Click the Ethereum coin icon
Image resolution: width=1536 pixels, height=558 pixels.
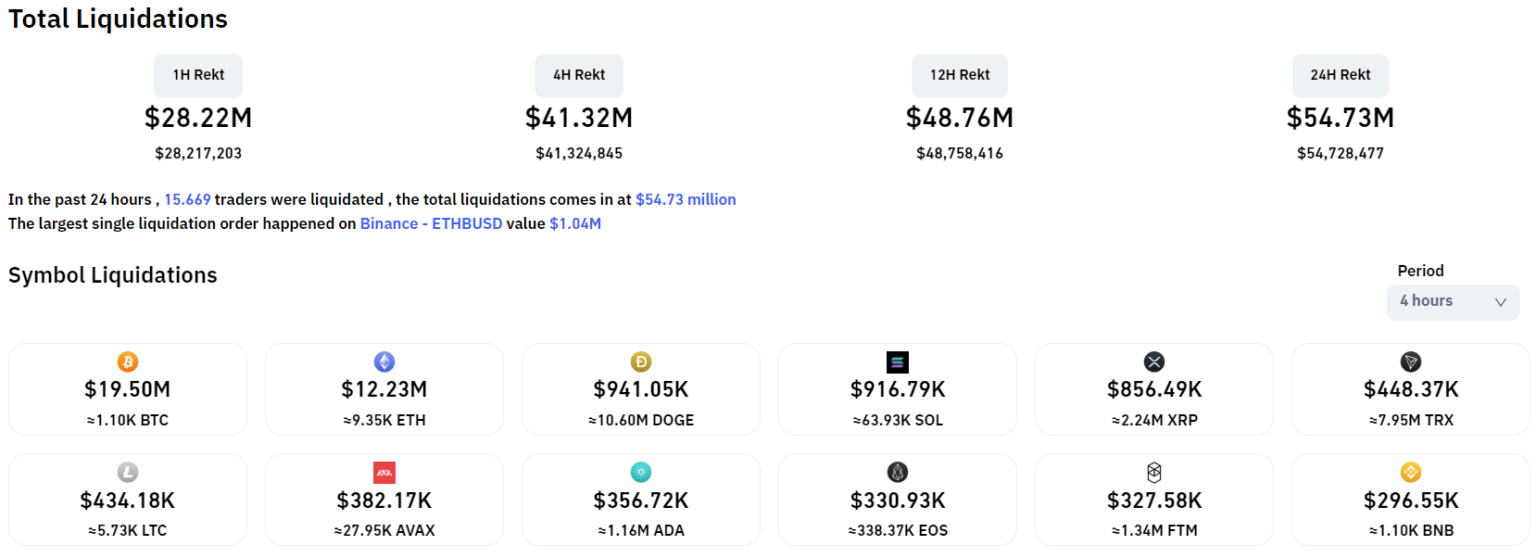384,362
